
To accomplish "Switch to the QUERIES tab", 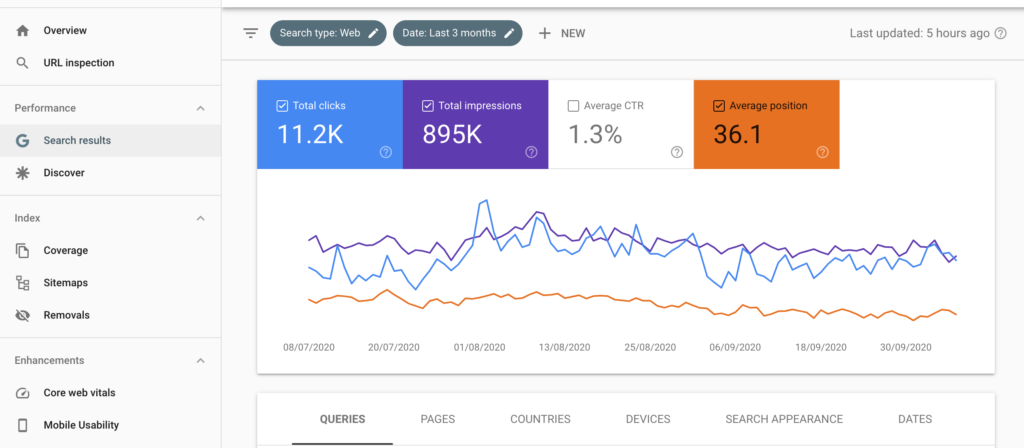I will point(342,419).
